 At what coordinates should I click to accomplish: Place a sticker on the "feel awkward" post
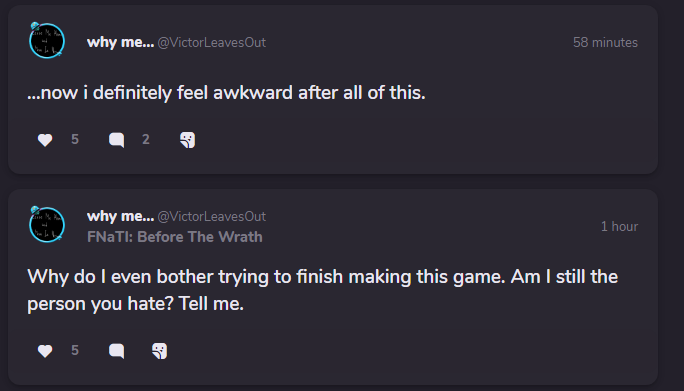coord(188,140)
